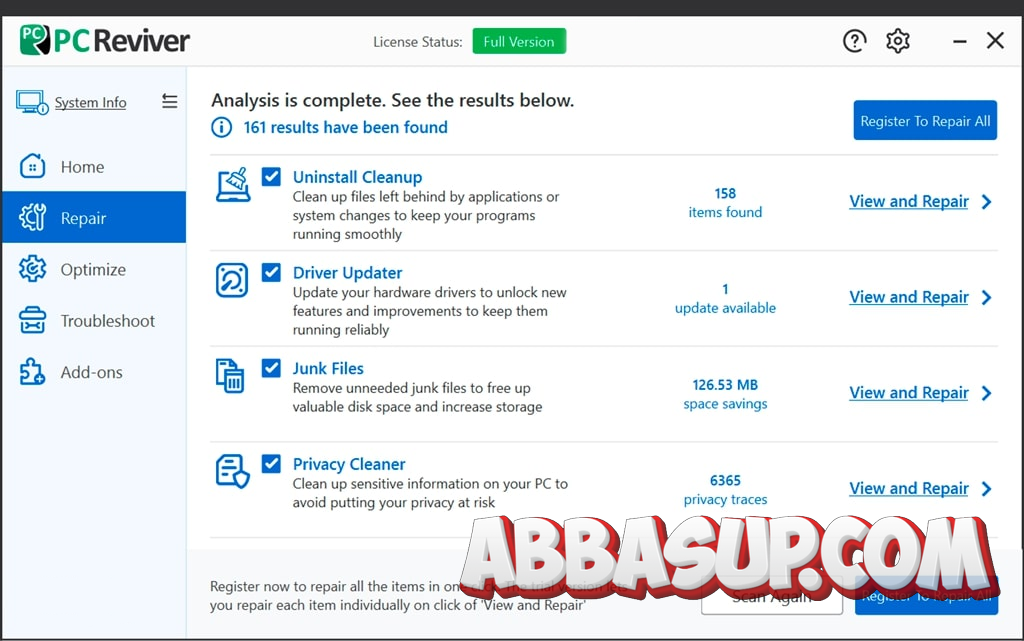Viewport: 1024px width, 641px height.
Task: Click the Privacy Cleaner shield document icon
Action: [232, 471]
